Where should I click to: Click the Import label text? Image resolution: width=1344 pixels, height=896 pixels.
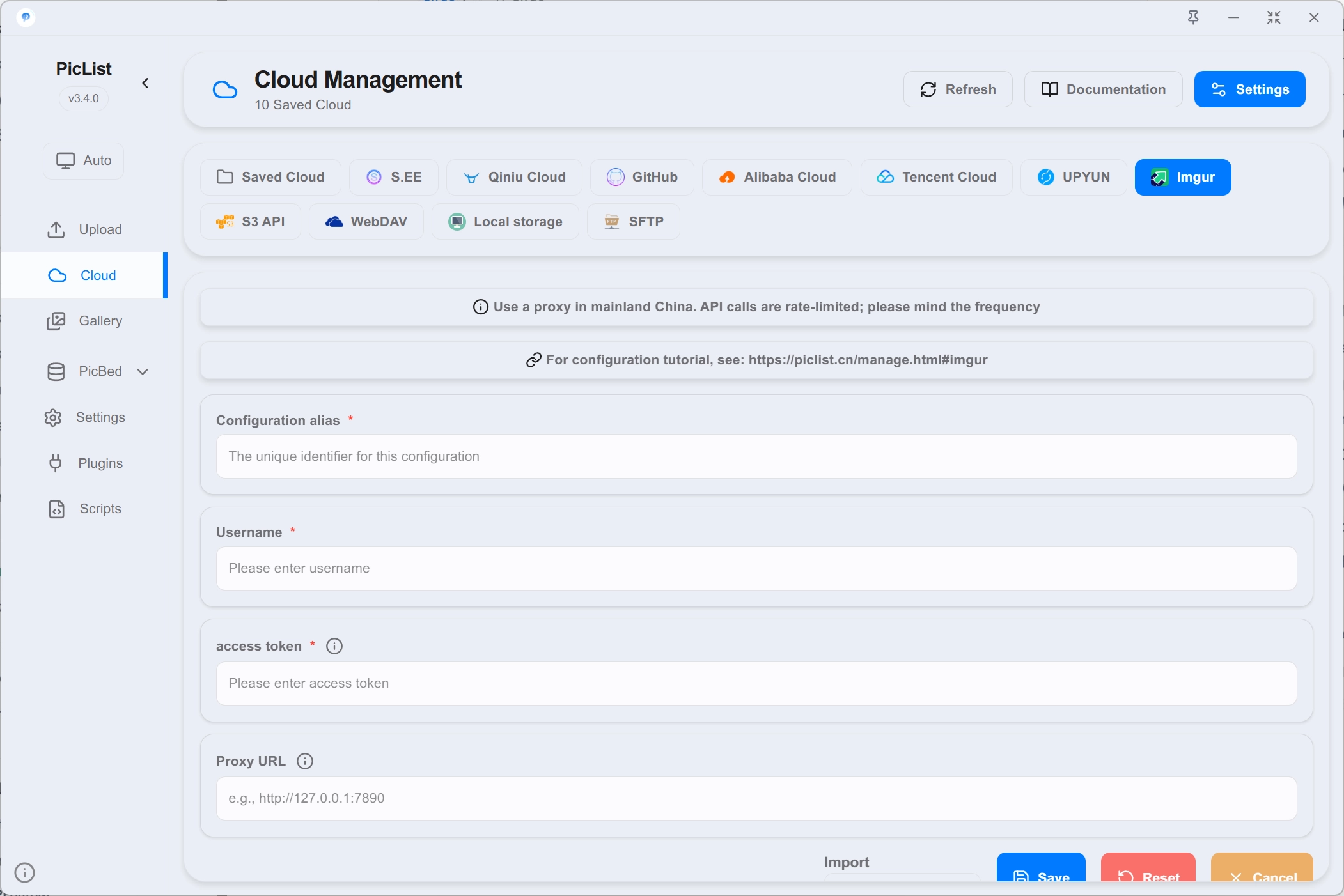847,862
